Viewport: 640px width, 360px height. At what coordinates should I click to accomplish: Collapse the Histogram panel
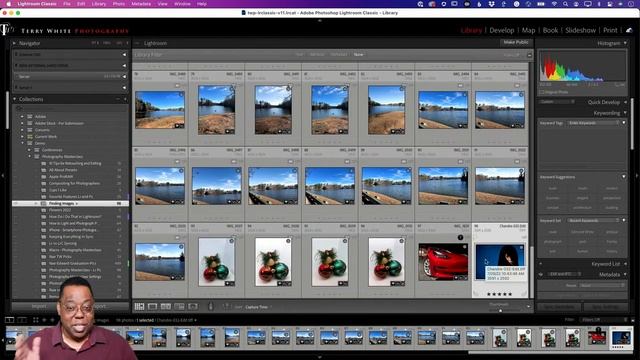(x=625, y=43)
